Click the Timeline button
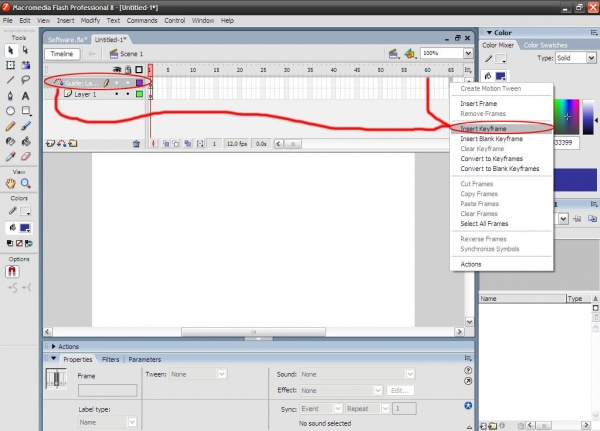 [x=62, y=54]
